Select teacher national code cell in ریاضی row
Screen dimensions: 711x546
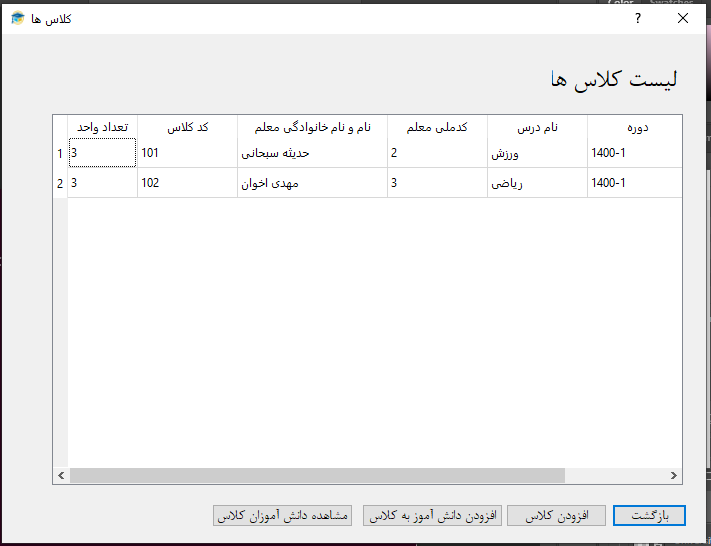click(437, 183)
